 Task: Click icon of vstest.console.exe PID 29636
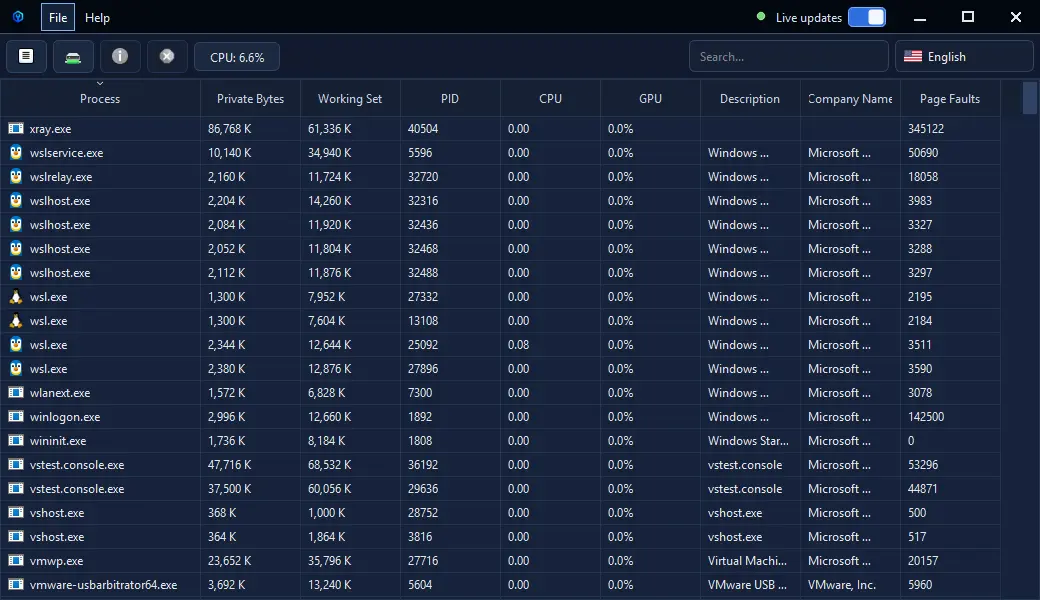pyautogui.click(x=16, y=489)
